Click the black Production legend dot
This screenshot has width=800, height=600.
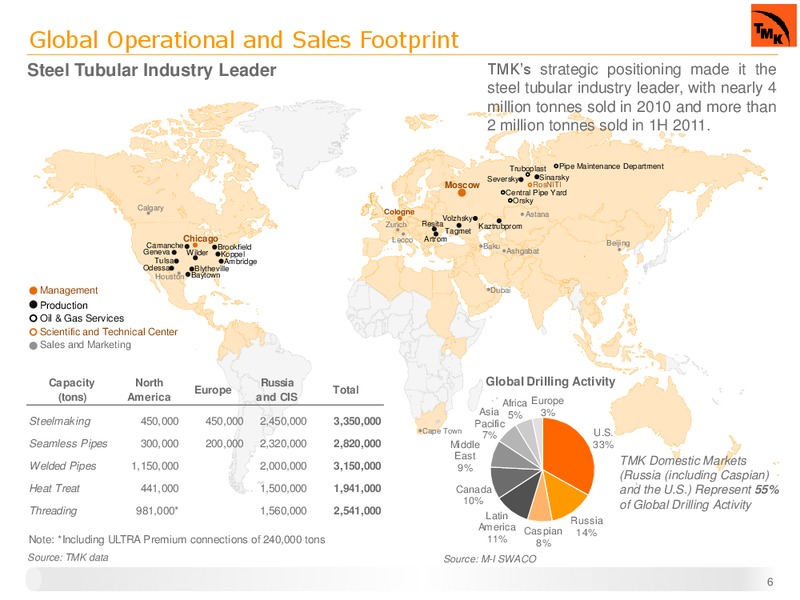point(33,305)
